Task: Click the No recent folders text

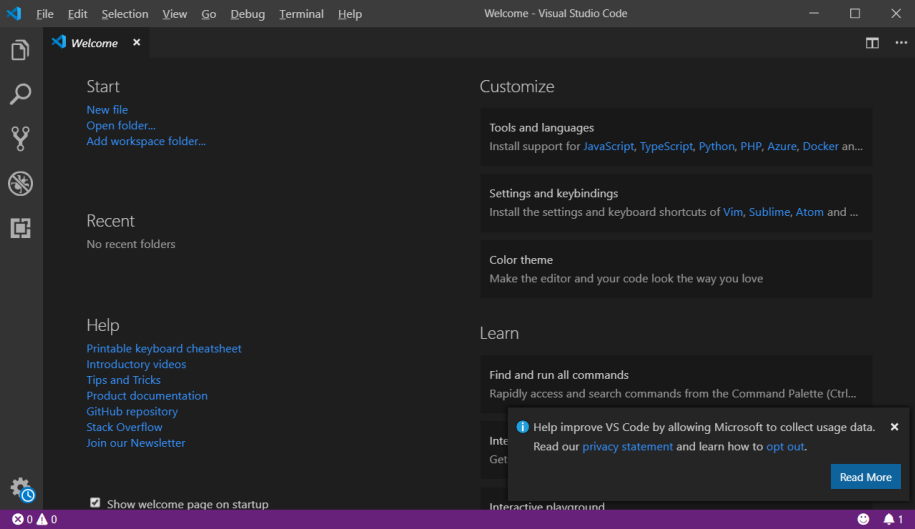Action: point(131,244)
